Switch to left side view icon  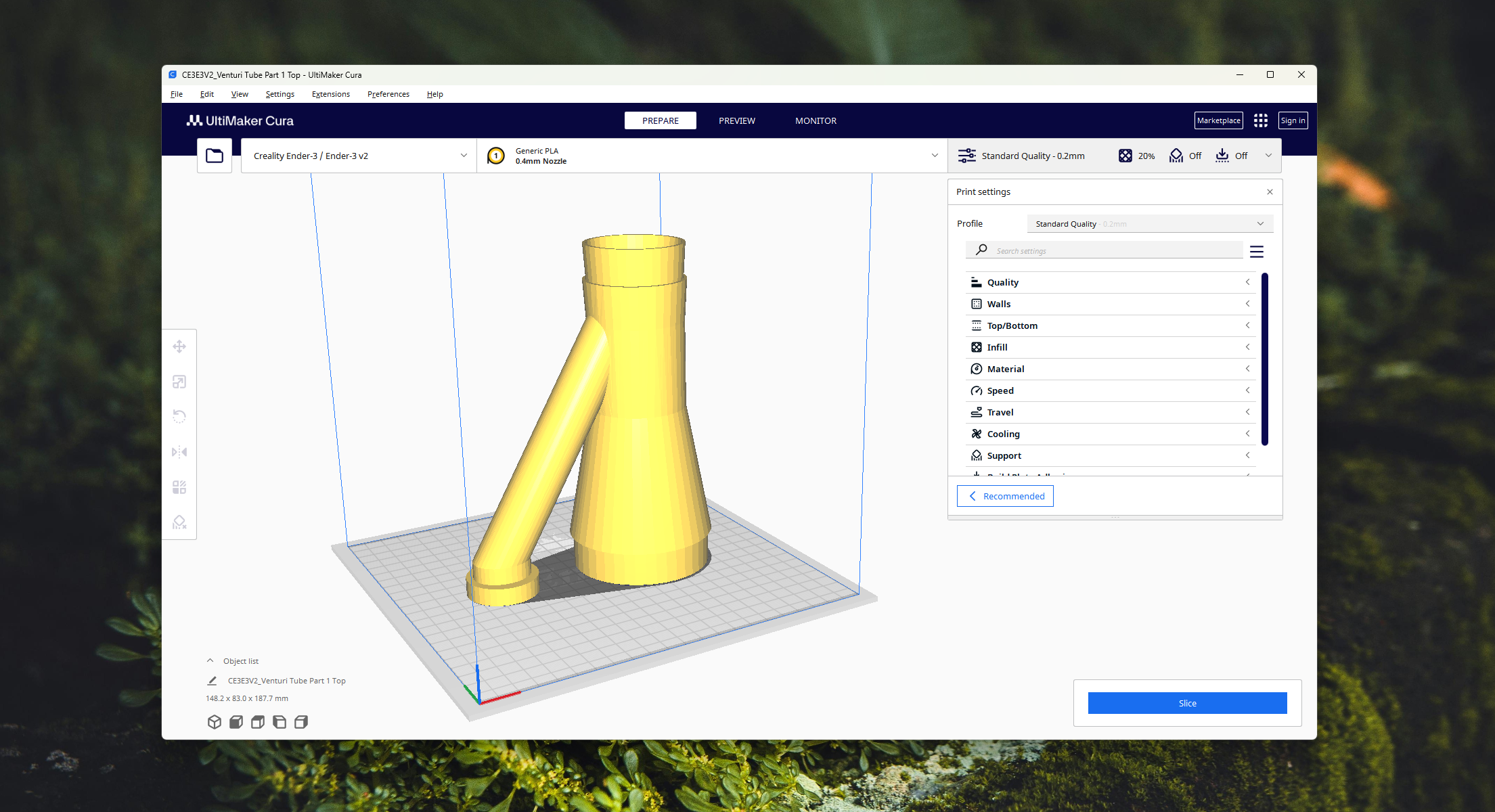280,722
